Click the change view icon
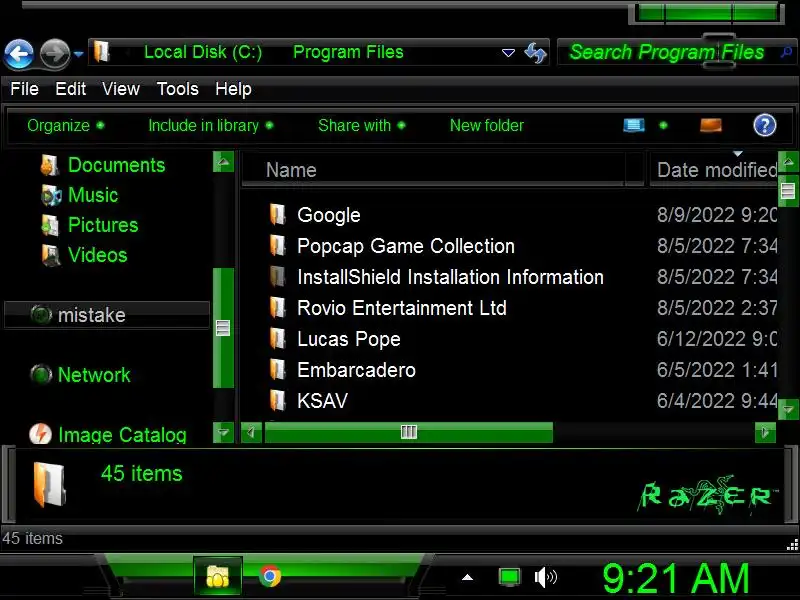 [x=634, y=125]
